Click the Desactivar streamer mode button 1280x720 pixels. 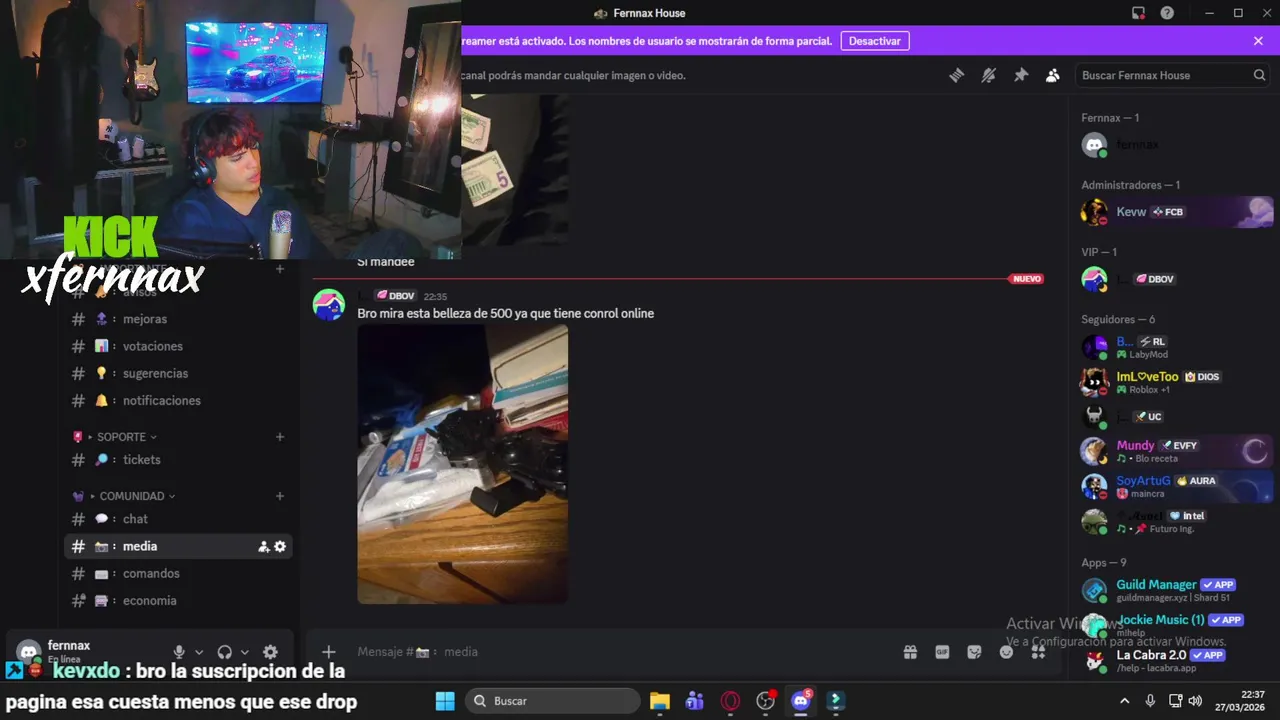pyautogui.click(x=875, y=41)
